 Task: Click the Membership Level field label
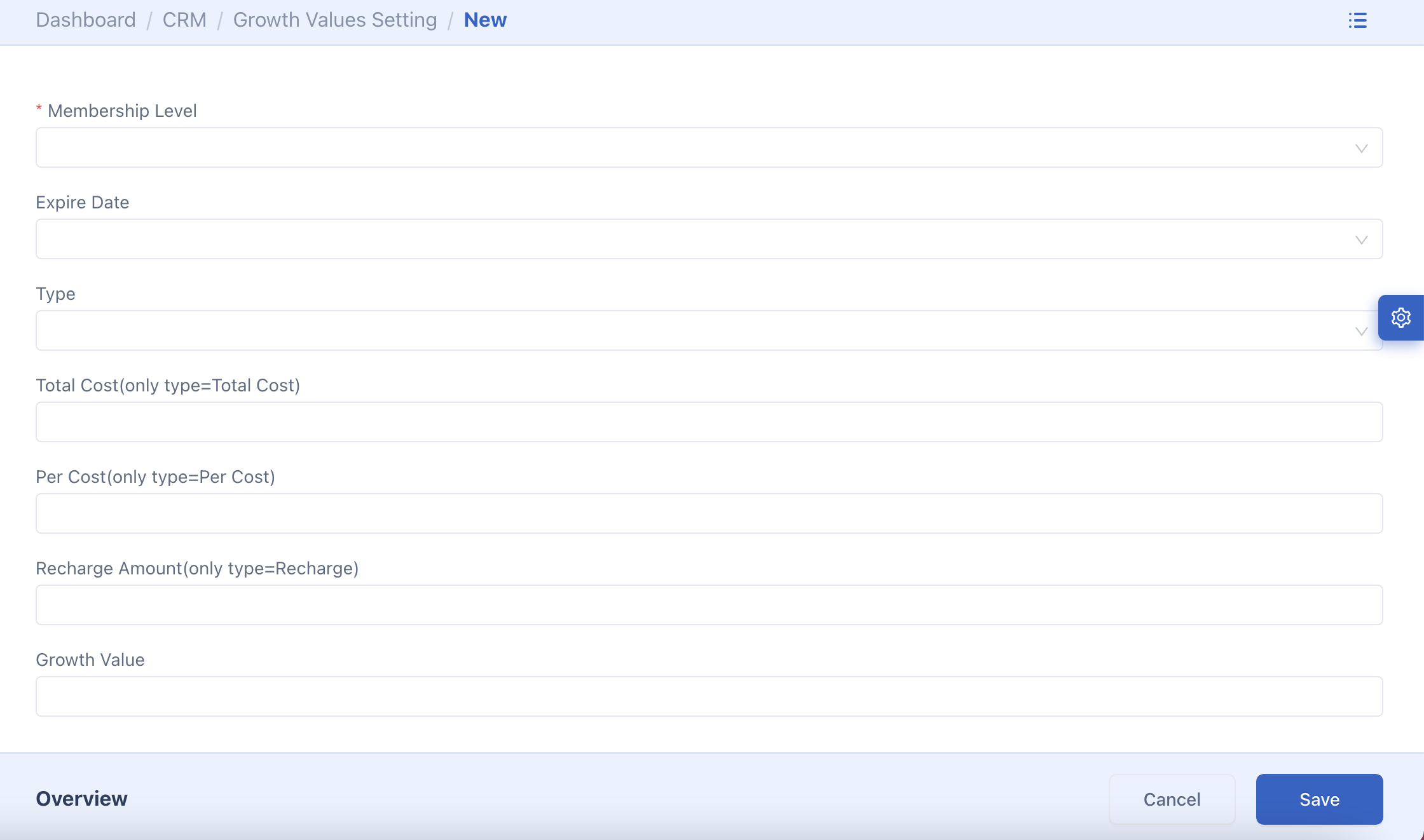coord(122,111)
